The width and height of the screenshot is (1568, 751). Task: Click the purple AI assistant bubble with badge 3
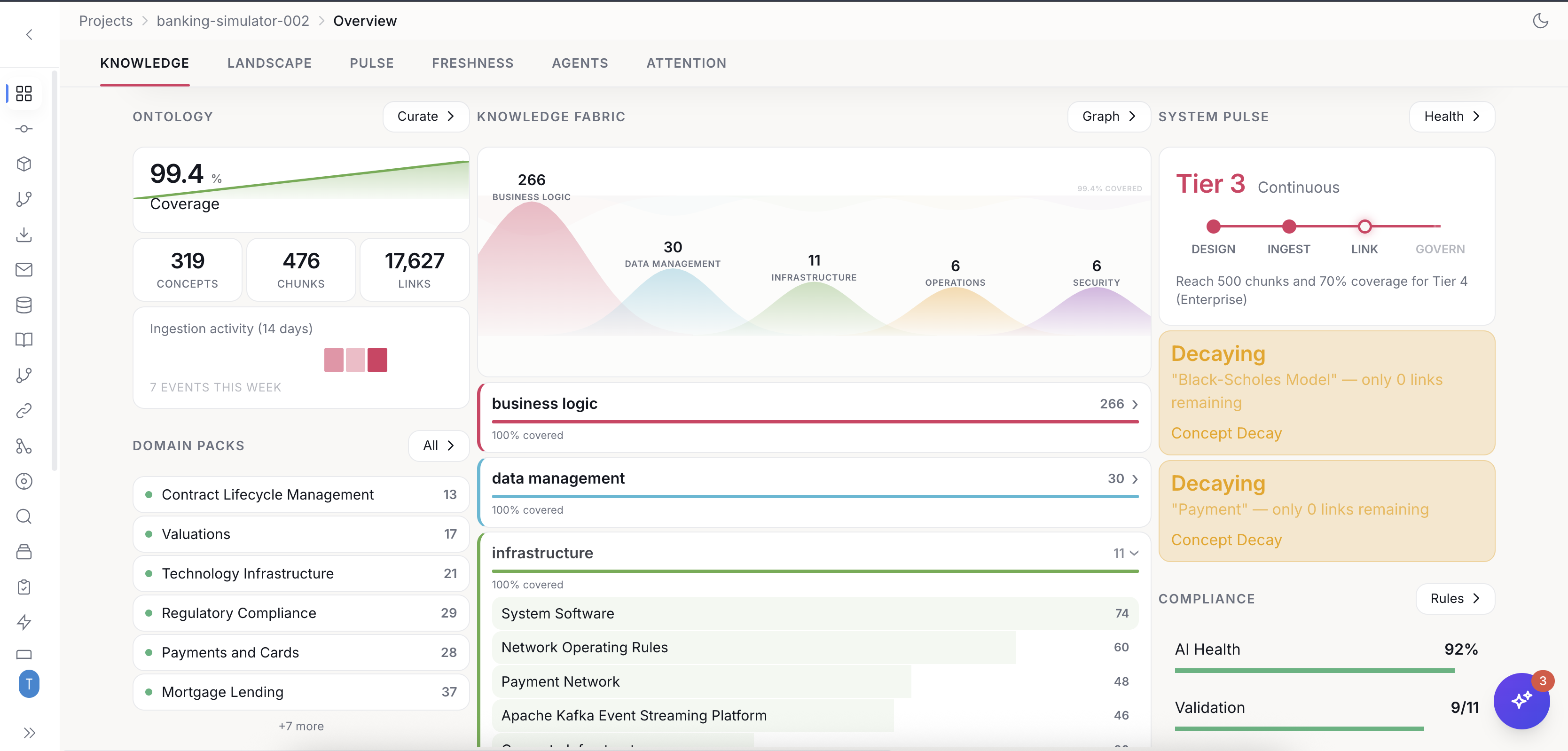pos(1522,701)
